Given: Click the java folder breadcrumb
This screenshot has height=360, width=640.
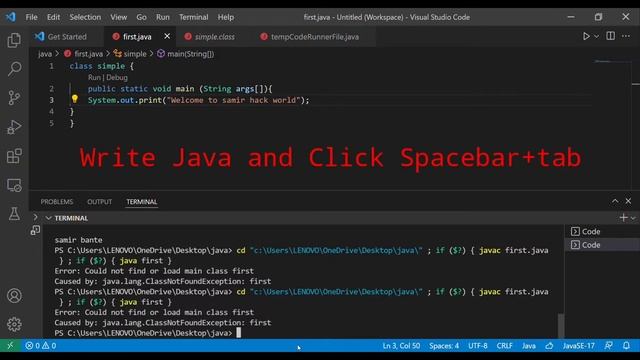Looking at the screenshot, I should 45,54.
